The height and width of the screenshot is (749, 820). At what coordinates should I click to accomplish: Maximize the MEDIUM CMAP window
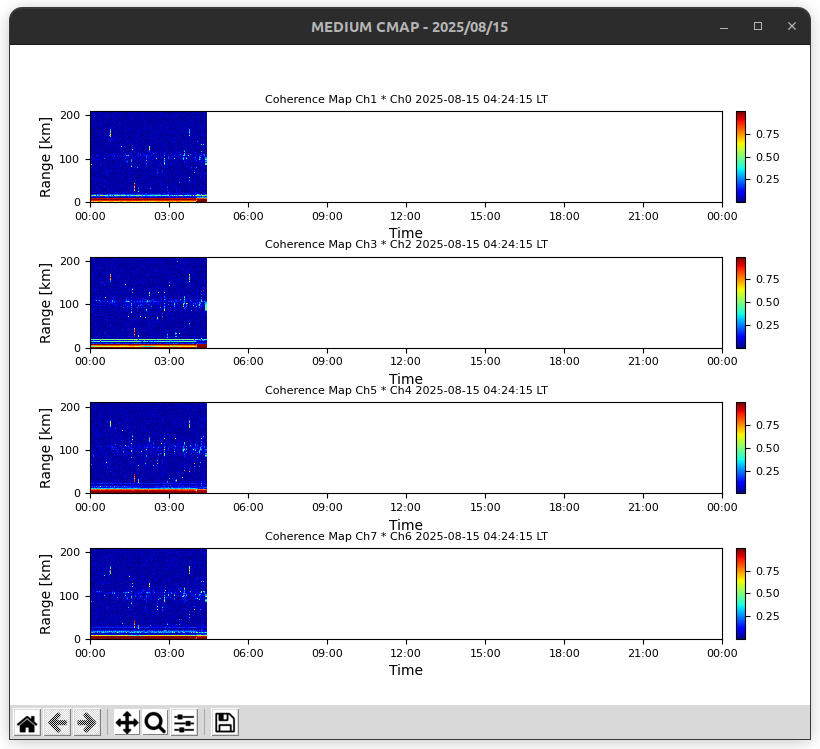[x=758, y=27]
